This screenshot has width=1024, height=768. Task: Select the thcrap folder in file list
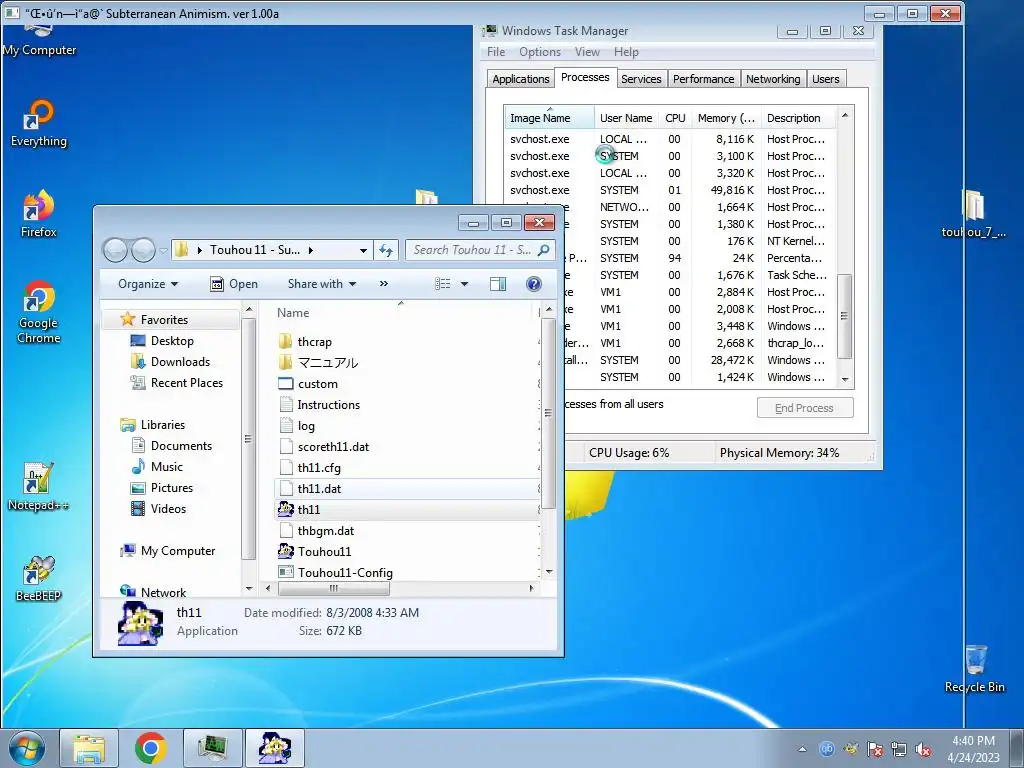pyautogui.click(x=314, y=342)
